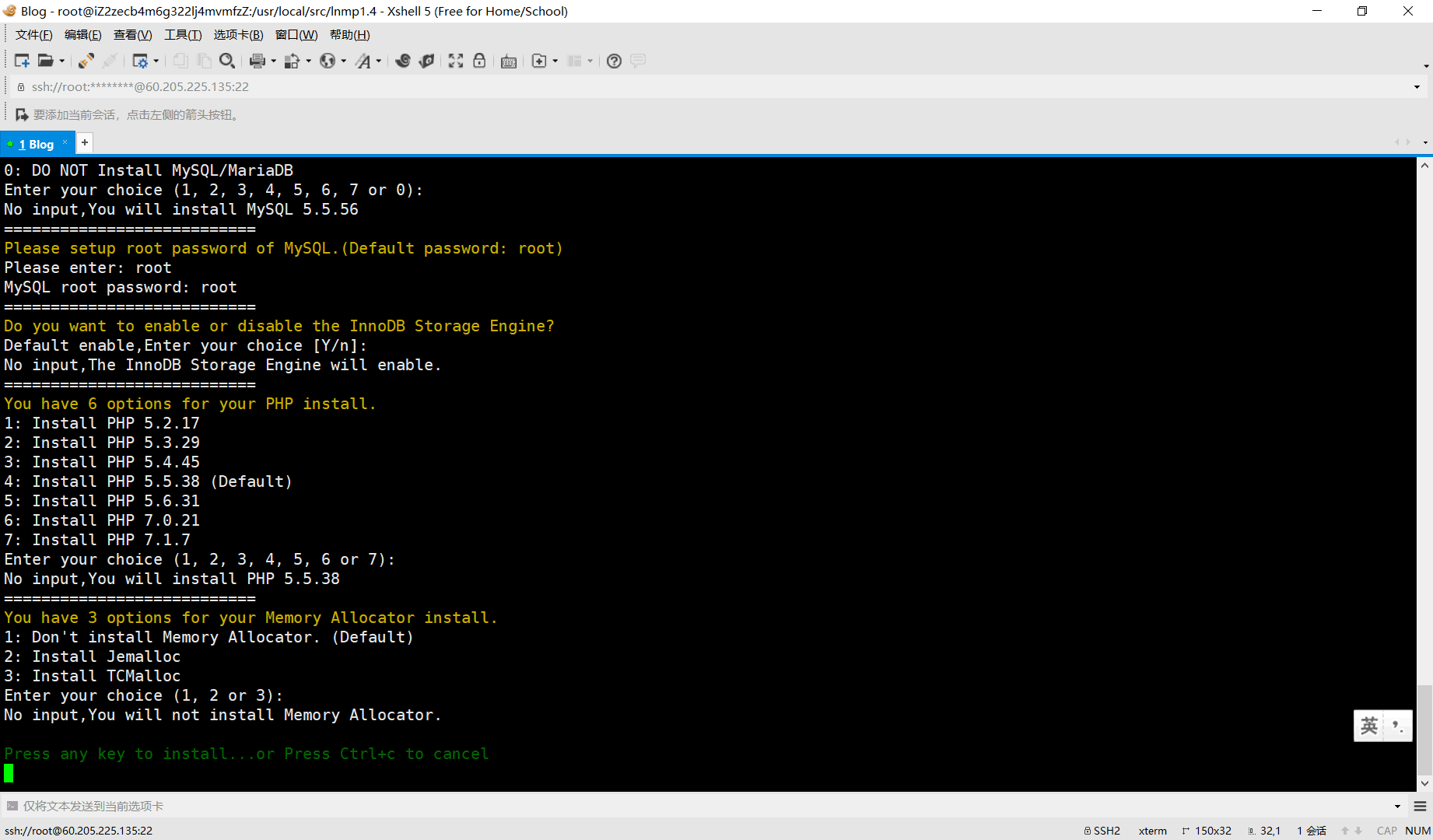Toggle full screen mode icon
This screenshot has height=840, width=1433.
tap(456, 61)
